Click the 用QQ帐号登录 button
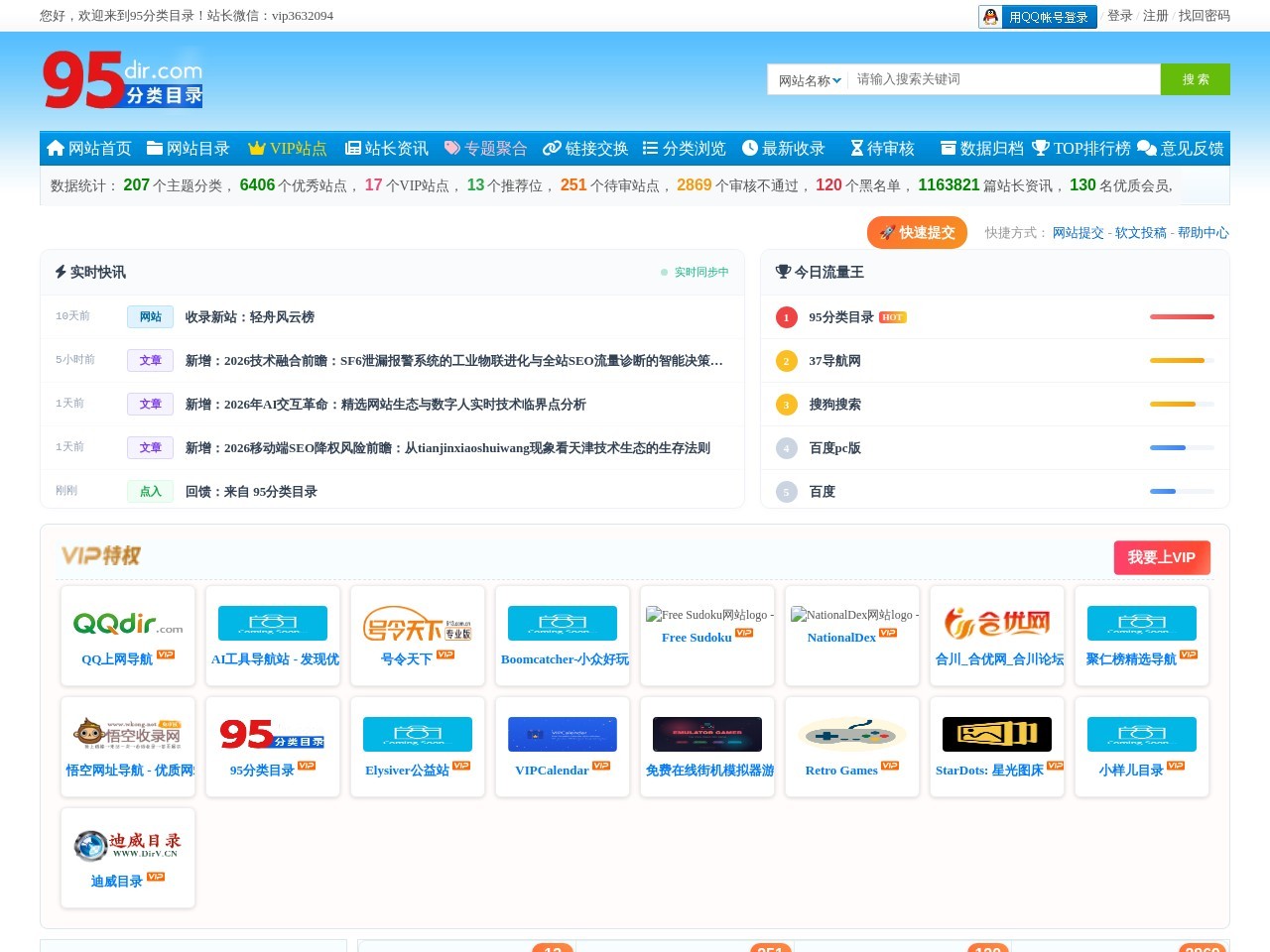Image resolution: width=1270 pixels, height=952 pixels. pos(1038,17)
